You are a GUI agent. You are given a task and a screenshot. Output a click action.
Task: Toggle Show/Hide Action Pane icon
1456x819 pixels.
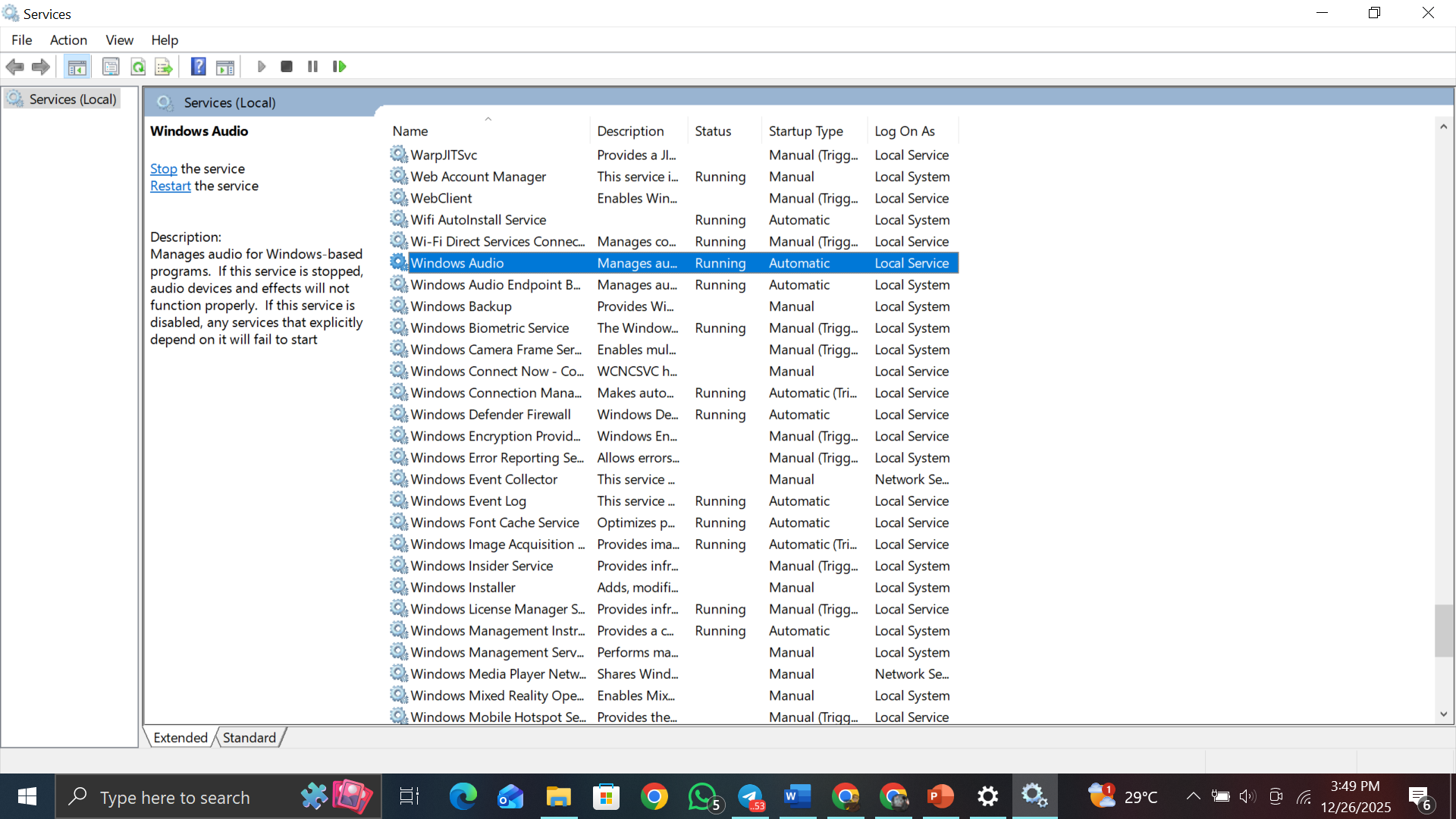(225, 67)
